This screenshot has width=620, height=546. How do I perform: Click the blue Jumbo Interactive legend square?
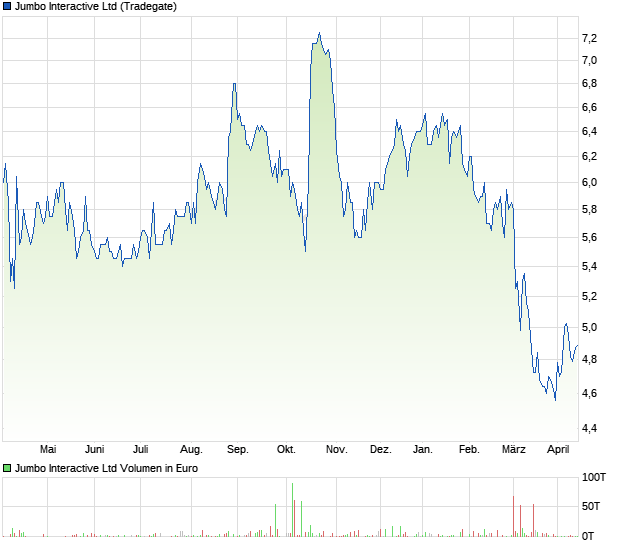tap(7, 6)
